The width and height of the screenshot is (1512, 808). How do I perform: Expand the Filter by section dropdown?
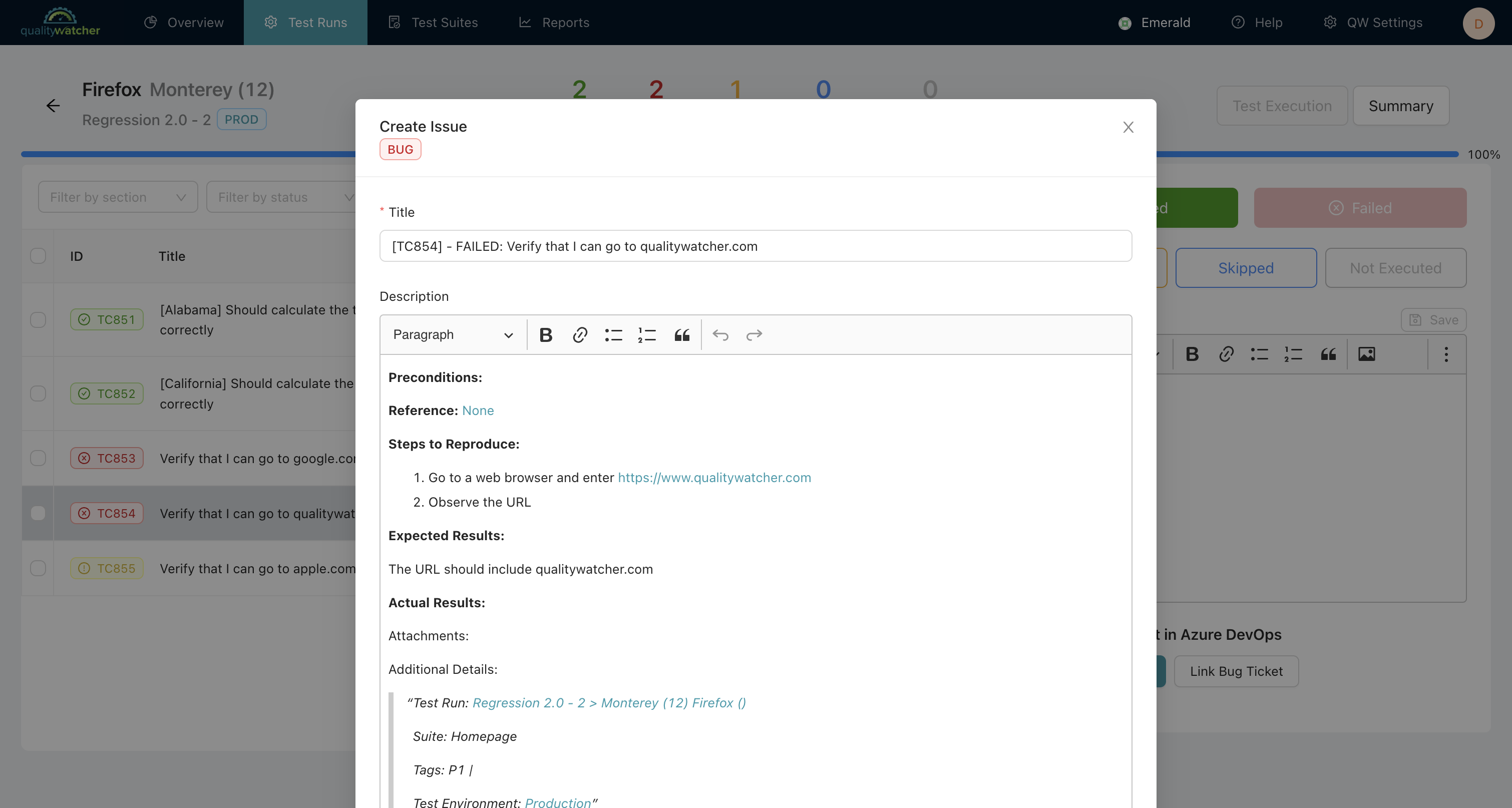(x=118, y=197)
